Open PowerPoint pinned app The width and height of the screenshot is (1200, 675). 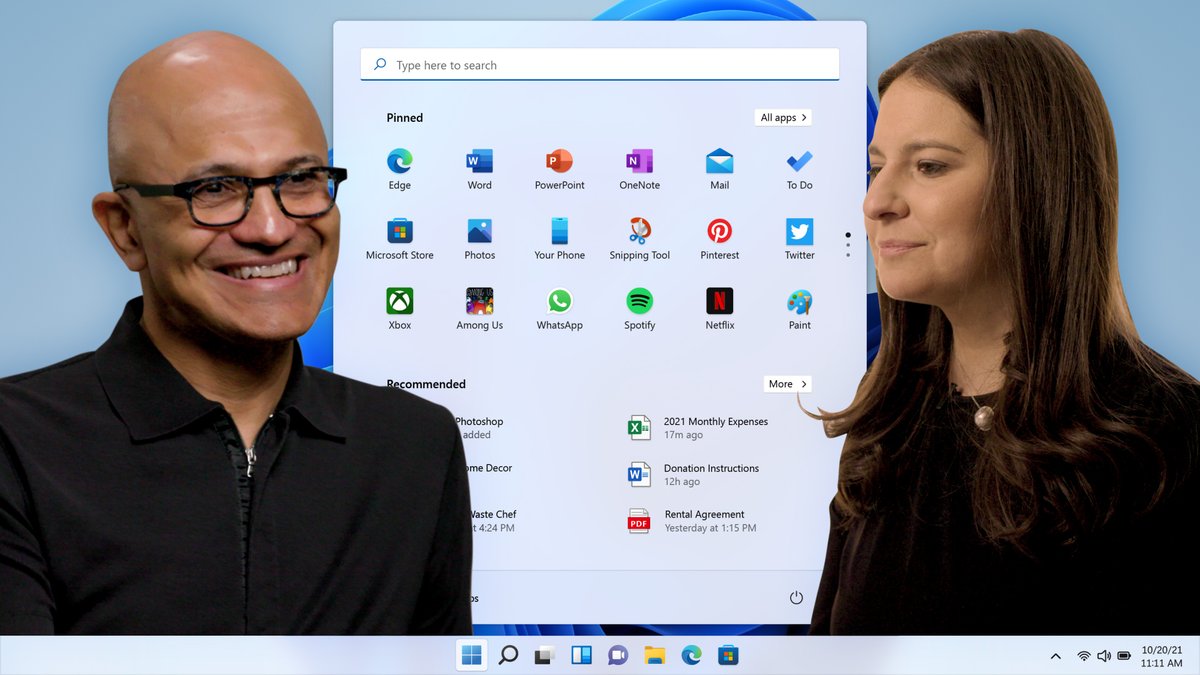[x=559, y=168]
